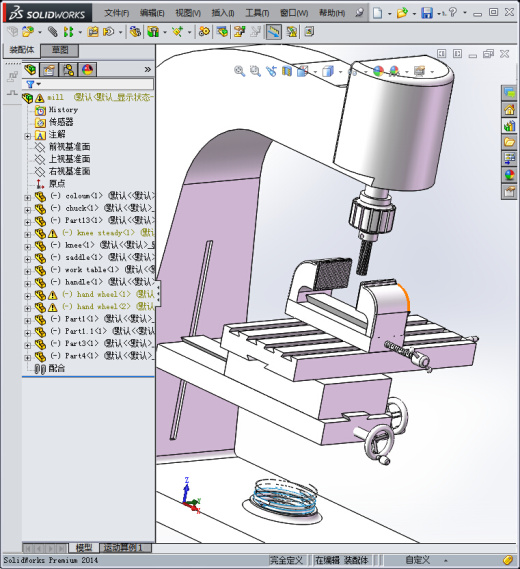Open the DisplayManager tab
520x569 pixels.
coord(87,70)
